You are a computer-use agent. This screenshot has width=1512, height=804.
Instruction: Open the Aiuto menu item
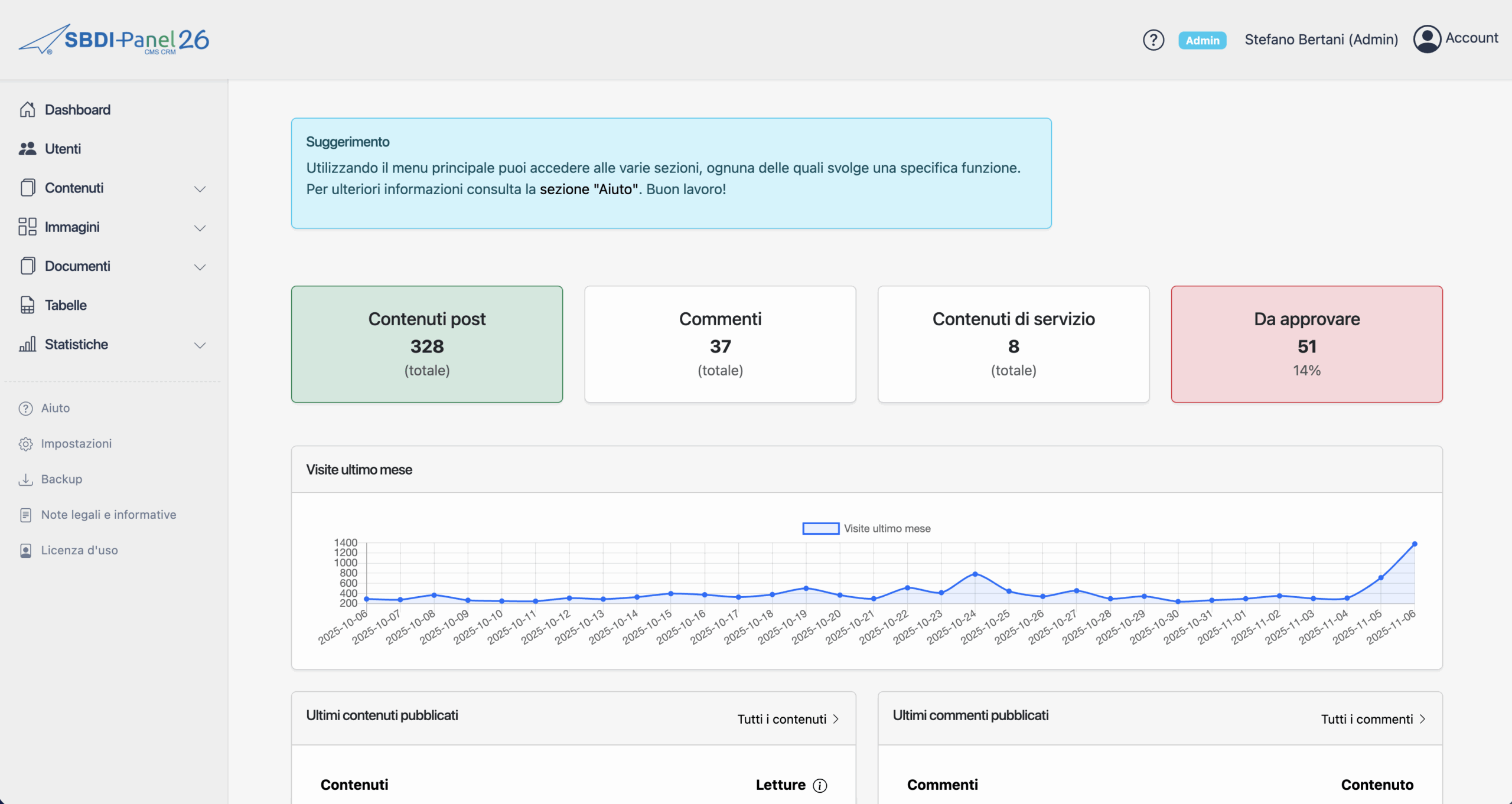click(x=56, y=408)
